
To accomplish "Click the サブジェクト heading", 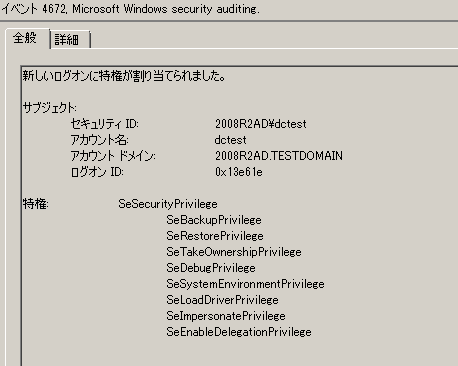I will tap(50, 108).
